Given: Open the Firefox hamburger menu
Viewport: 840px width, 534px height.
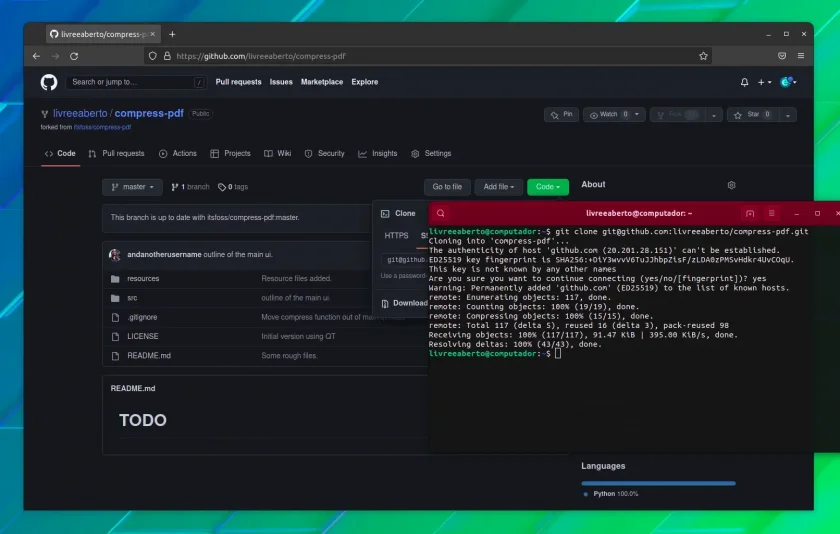Looking at the screenshot, I should click(x=801, y=56).
